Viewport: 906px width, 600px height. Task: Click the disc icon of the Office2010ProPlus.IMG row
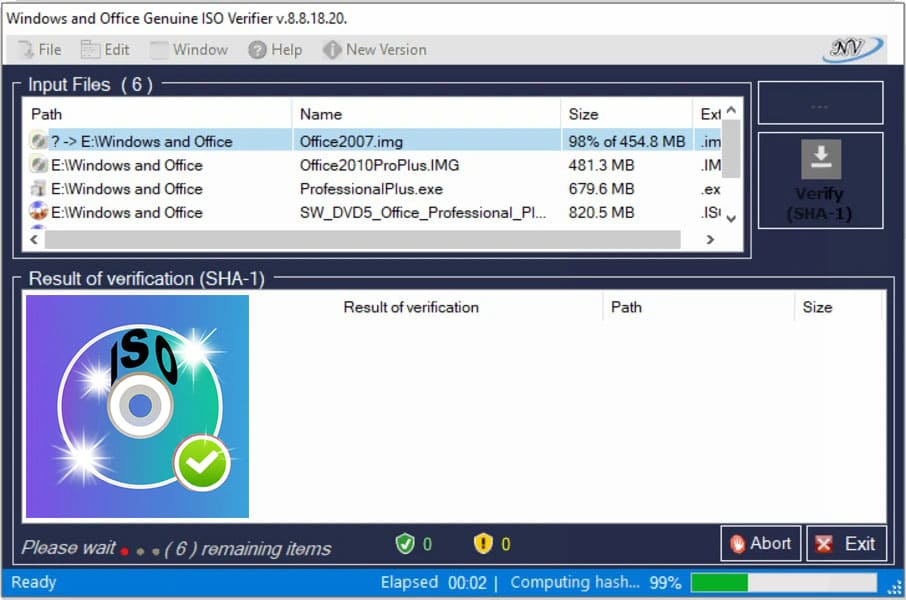point(39,165)
